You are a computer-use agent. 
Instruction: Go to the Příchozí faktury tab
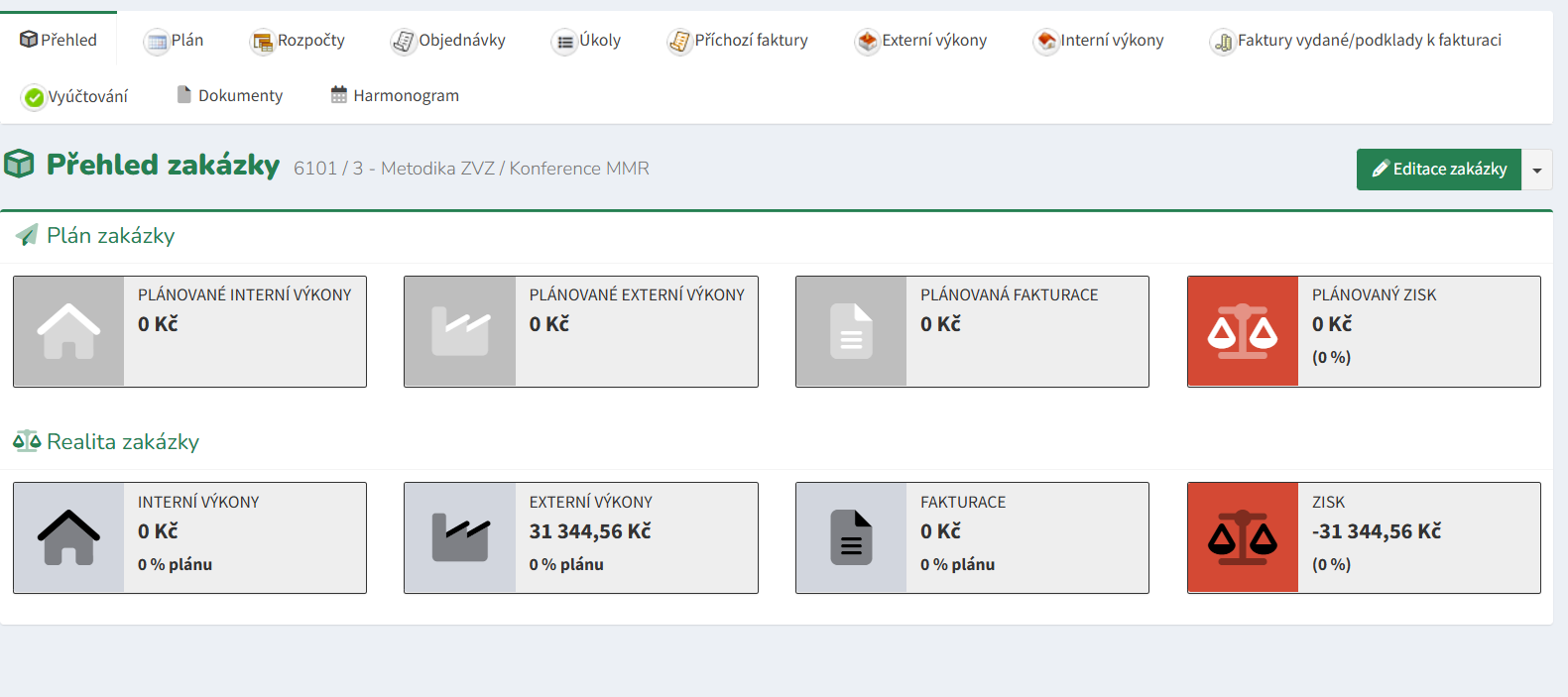pyautogui.click(x=738, y=41)
